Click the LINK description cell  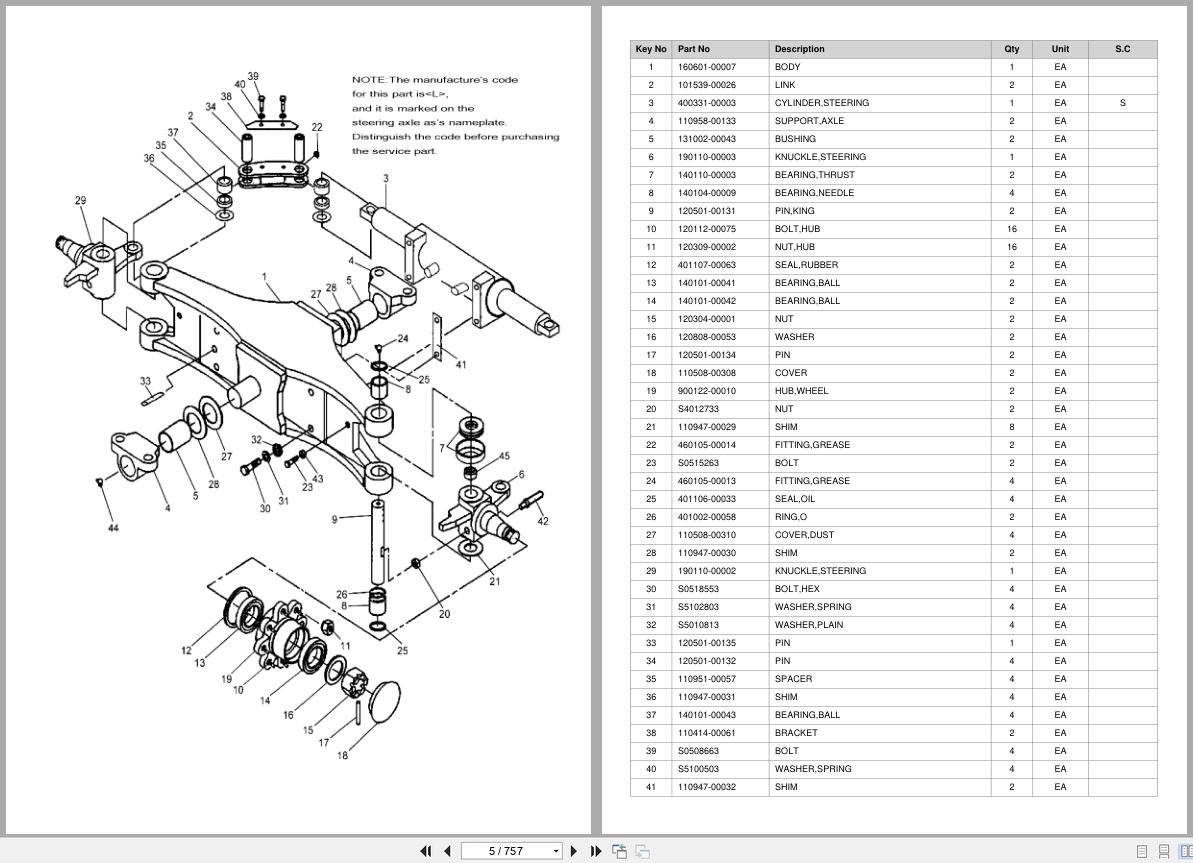tap(880, 85)
